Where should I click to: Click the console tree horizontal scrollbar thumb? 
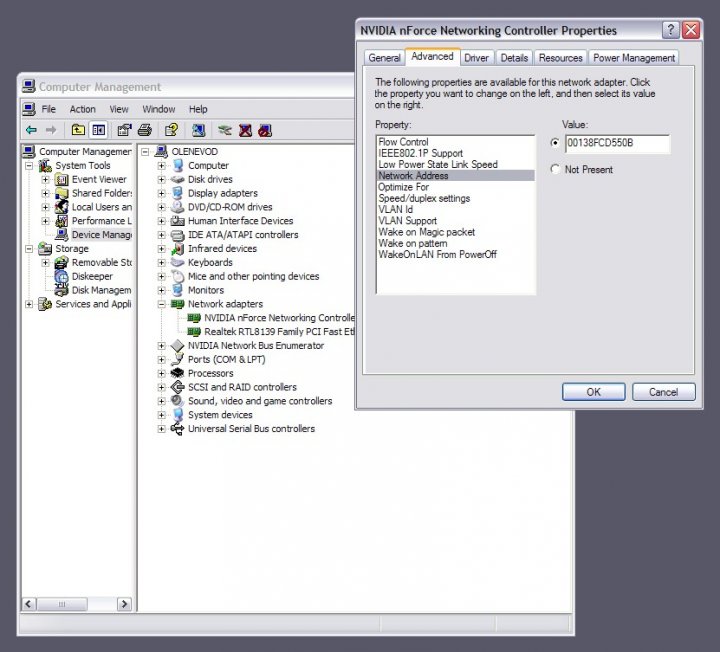coord(62,604)
